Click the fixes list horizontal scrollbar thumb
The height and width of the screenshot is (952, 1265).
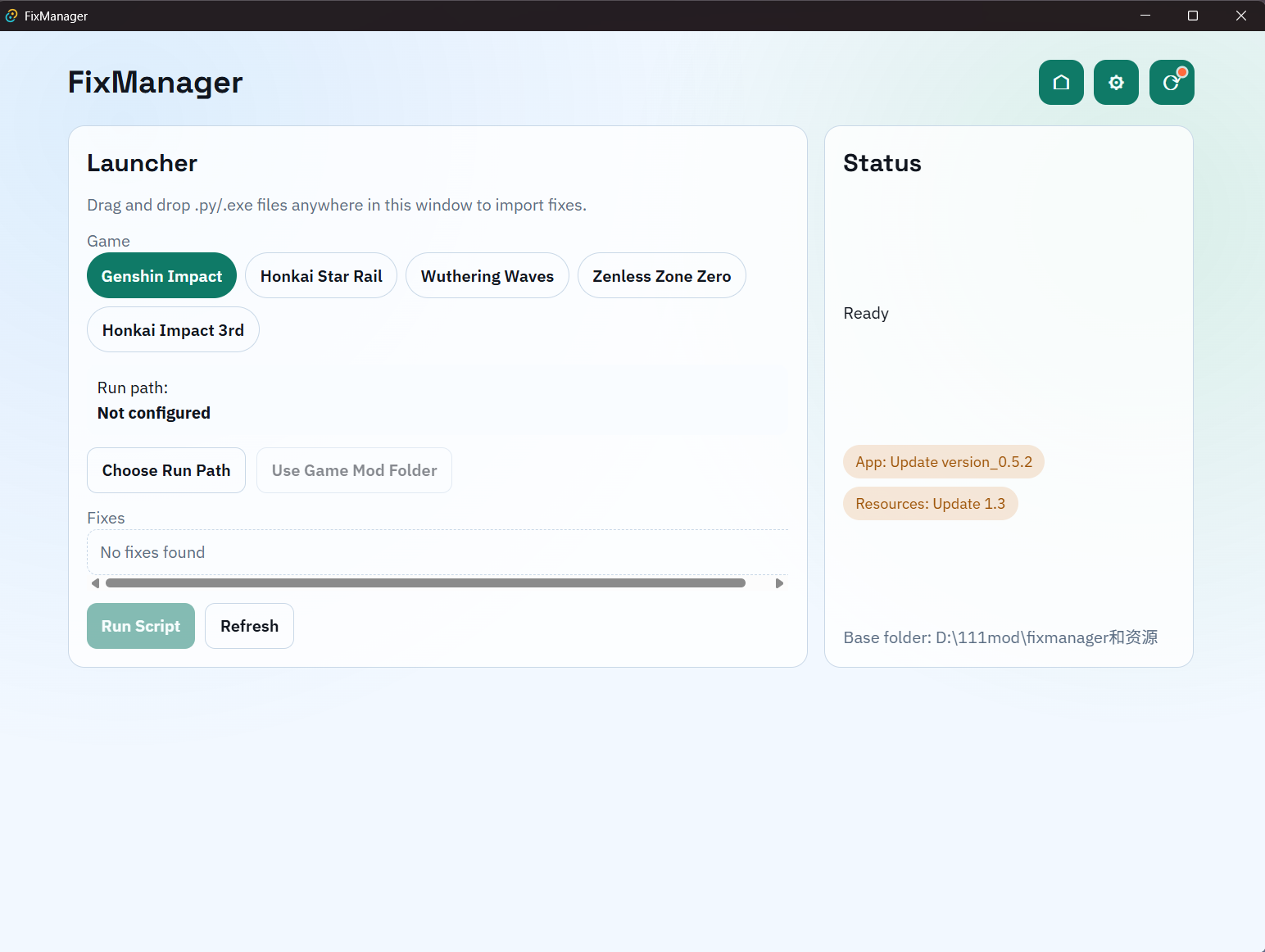(x=425, y=583)
